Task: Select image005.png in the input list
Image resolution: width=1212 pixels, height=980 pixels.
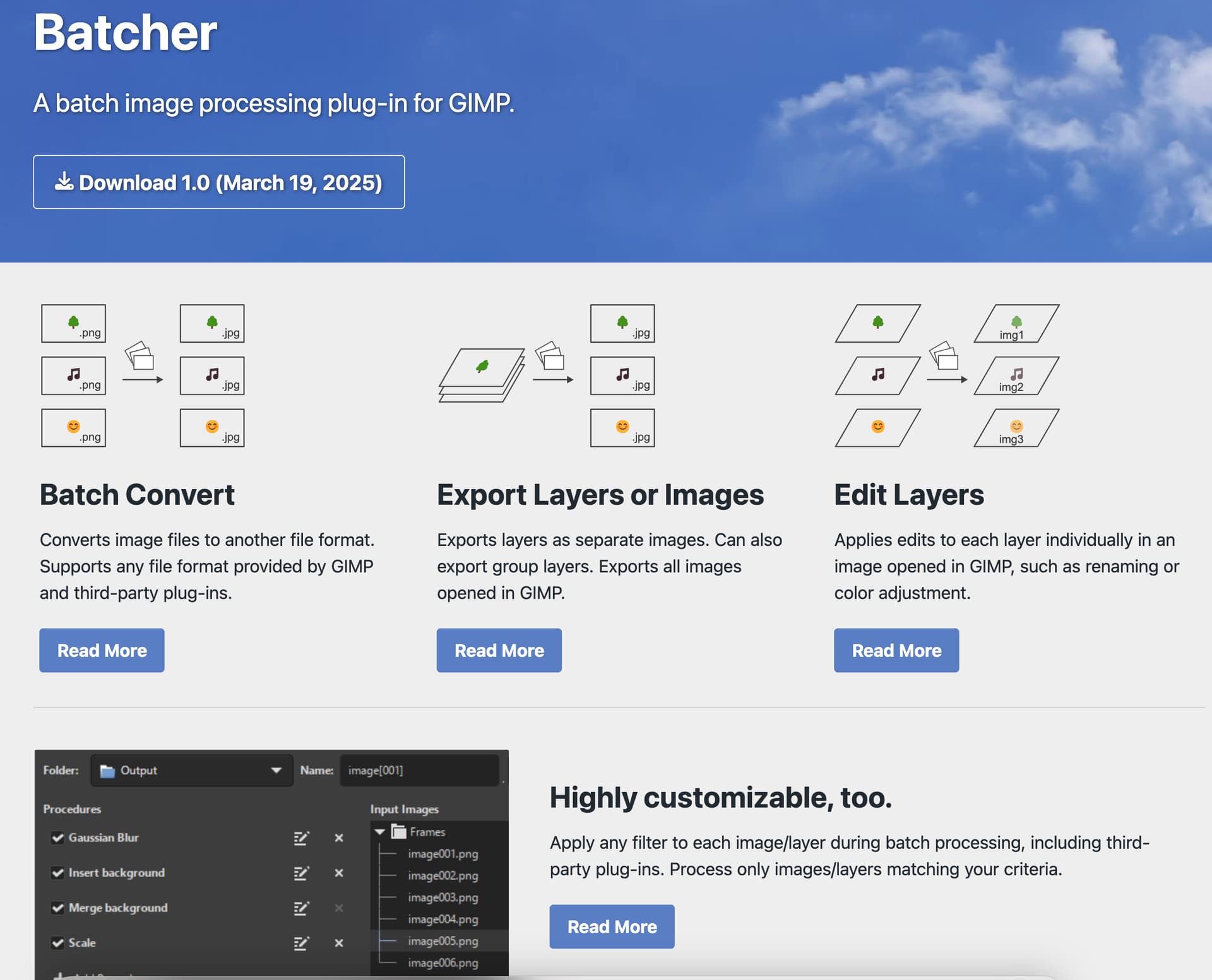Action: click(x=443, y=942)
